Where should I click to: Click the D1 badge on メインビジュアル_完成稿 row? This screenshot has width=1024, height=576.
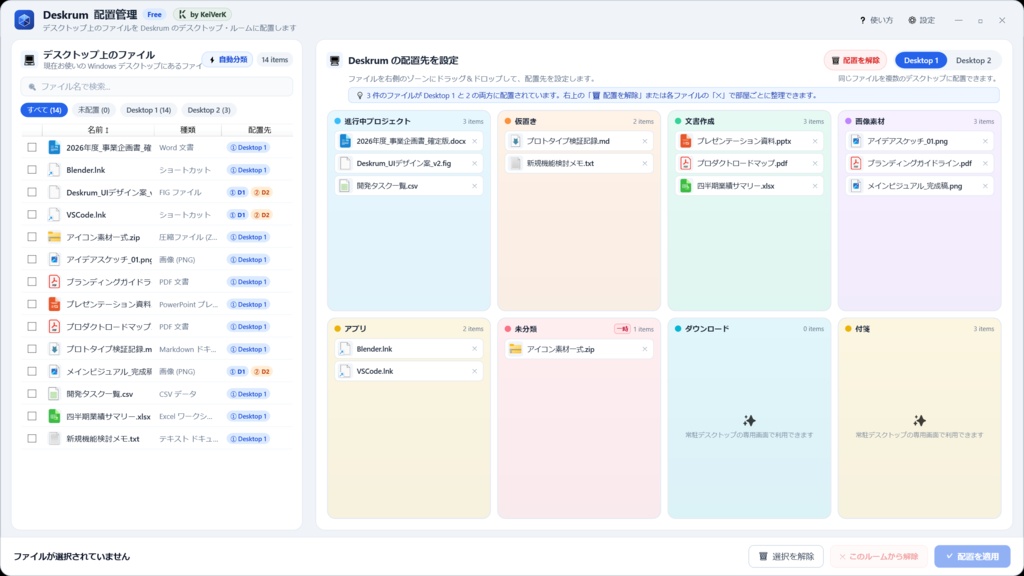[238, 372]
